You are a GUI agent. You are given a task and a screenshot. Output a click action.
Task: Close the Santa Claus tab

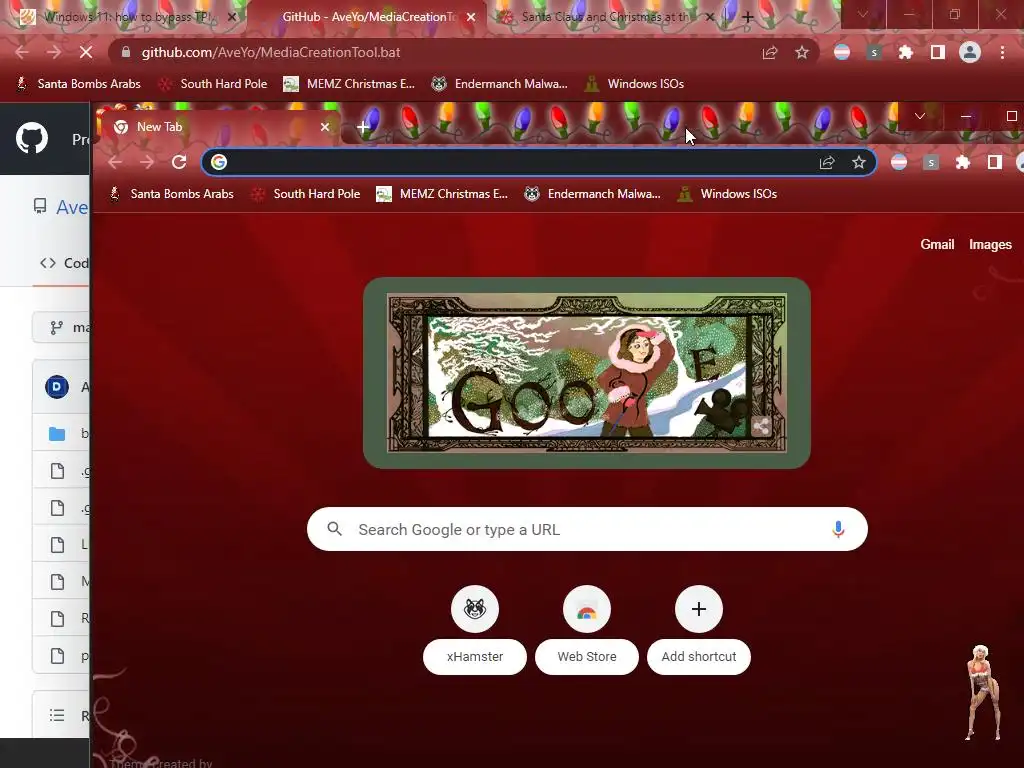pyautogui.click(x=710, y=17)
